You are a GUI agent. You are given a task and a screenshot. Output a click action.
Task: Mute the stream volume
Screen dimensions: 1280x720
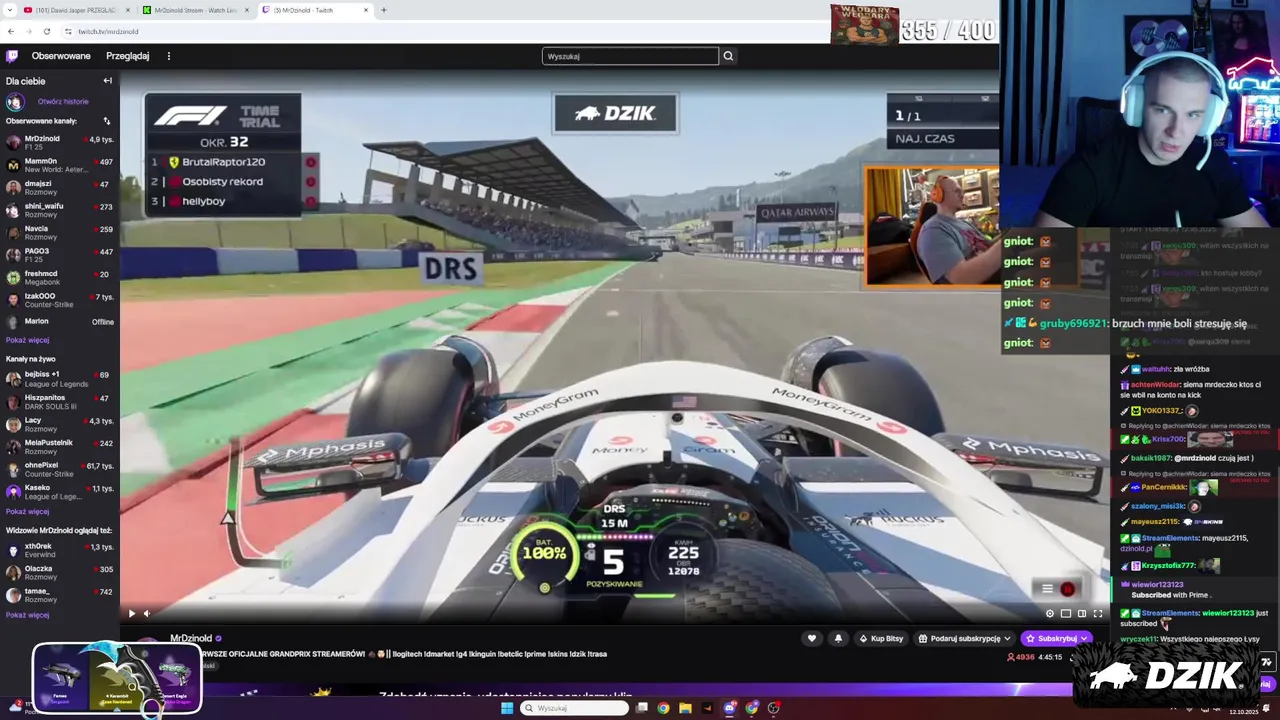coord(147,613)
